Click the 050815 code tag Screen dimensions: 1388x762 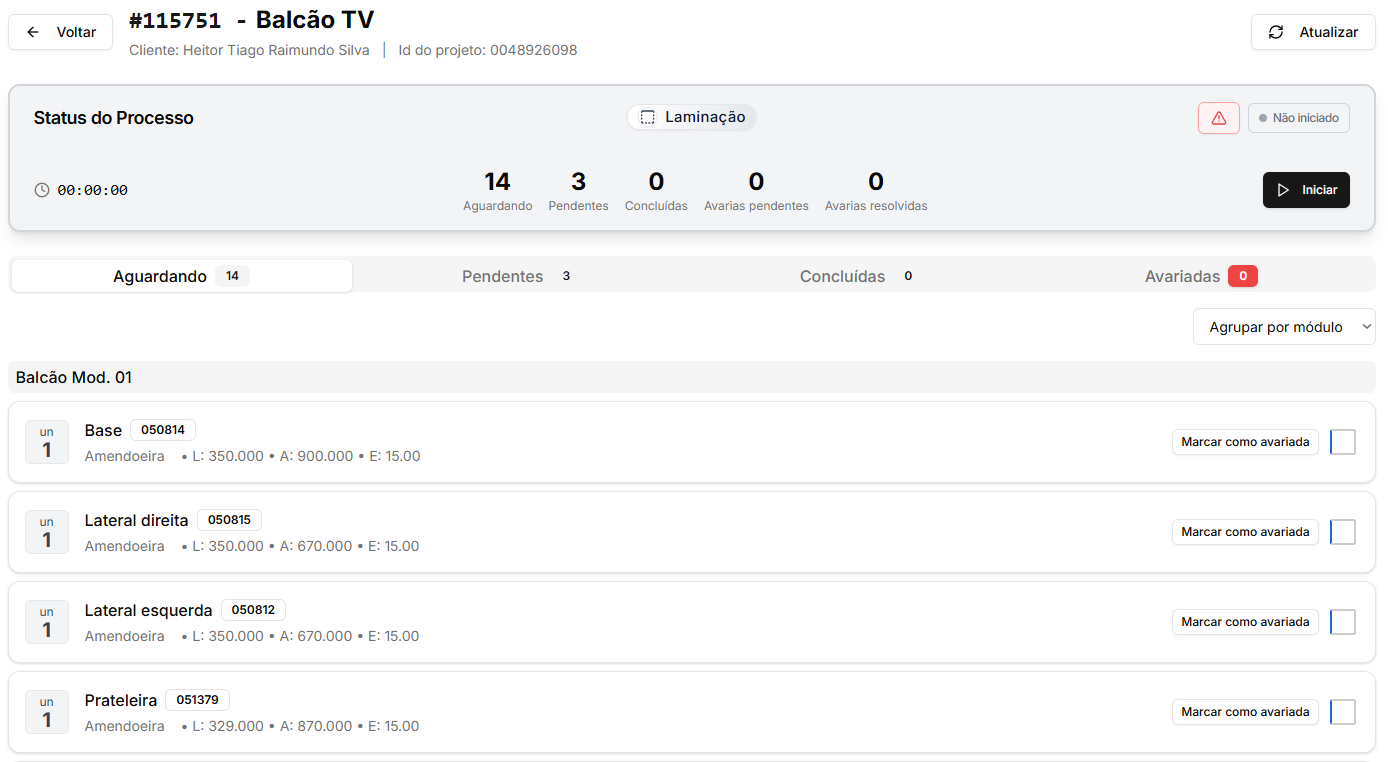229,520
